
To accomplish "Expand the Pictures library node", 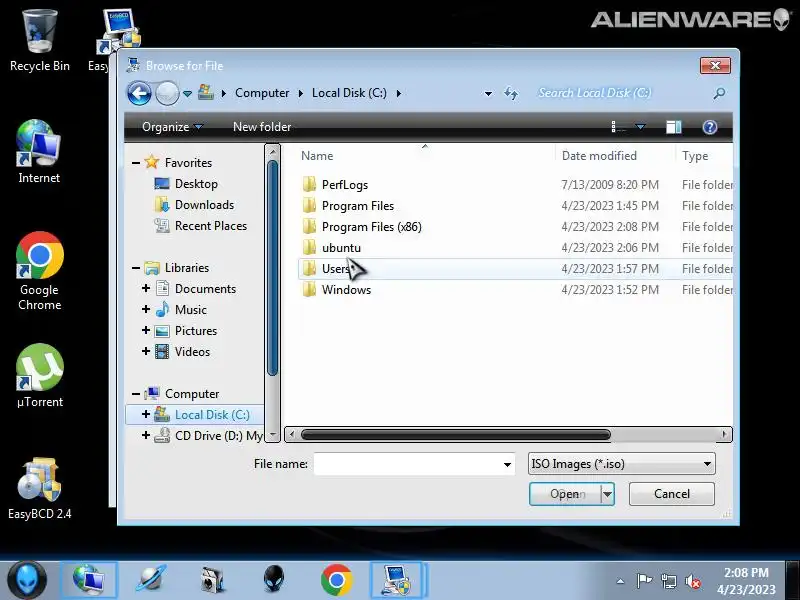I will click(x=146, y=331).
